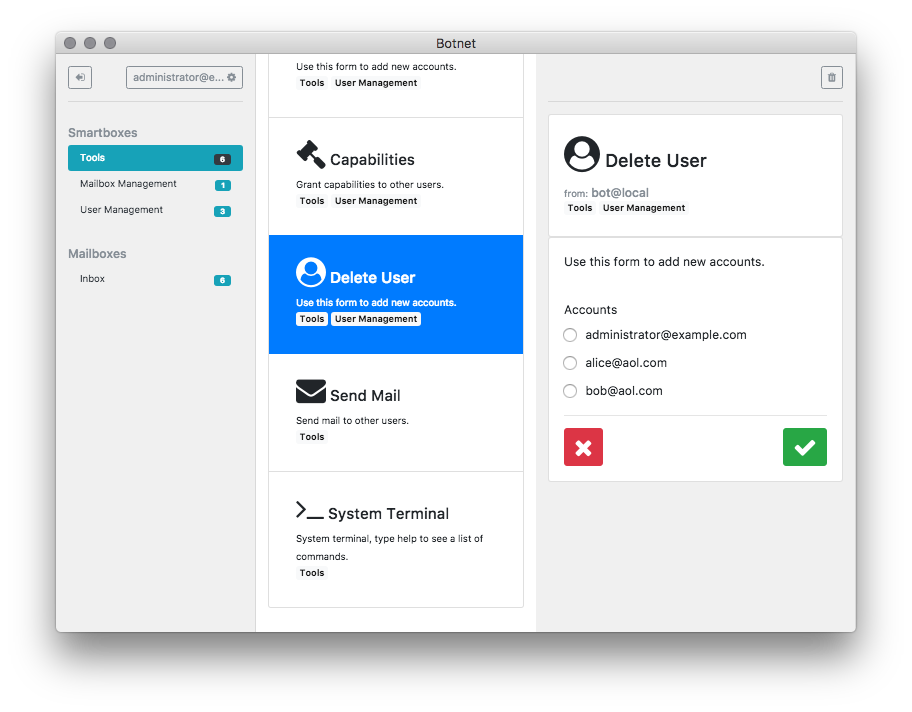Select the bob@aol.com account radio

click(x=570, y=391)
